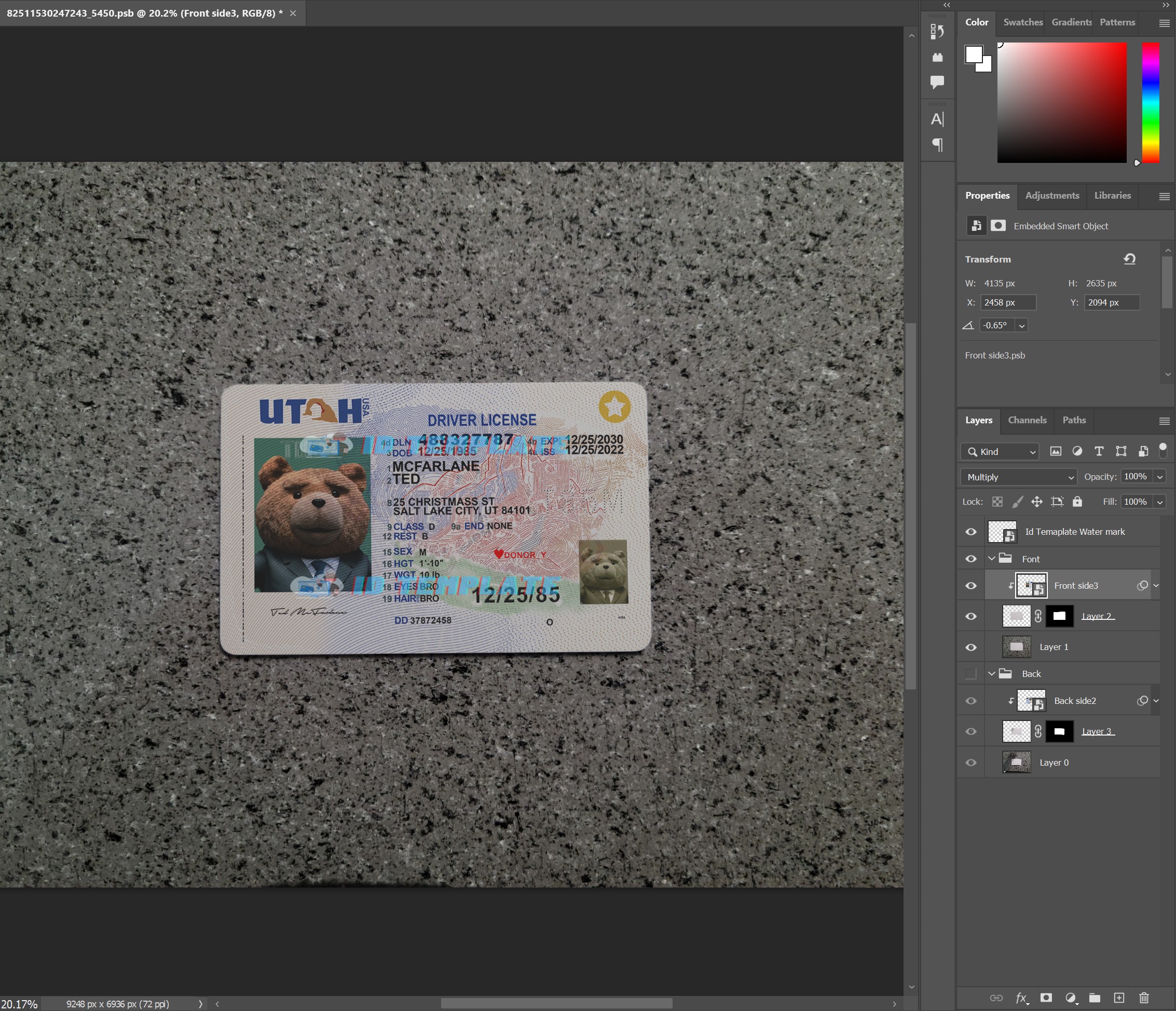Filter layers by pixel layer icon
The image size is (1176, 1011).
(1055, 452)
